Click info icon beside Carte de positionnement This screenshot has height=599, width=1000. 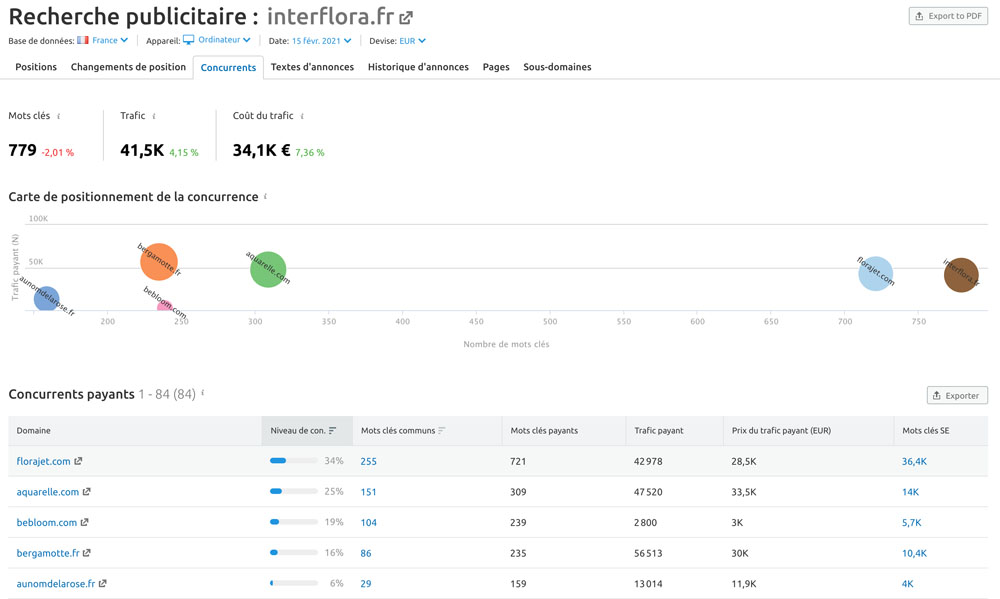(265, 196)
